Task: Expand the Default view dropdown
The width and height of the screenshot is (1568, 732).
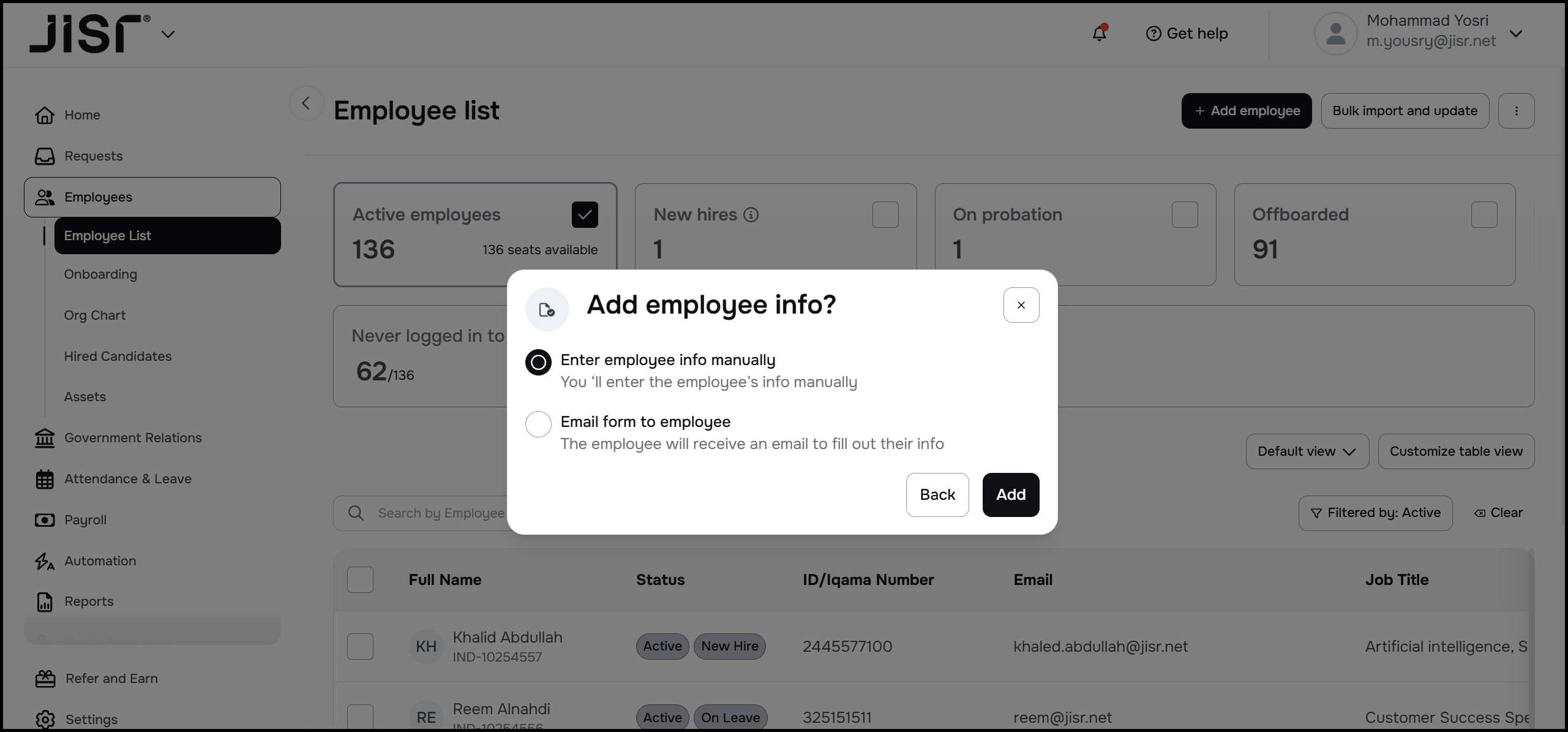Action: tap(1307, 451)
